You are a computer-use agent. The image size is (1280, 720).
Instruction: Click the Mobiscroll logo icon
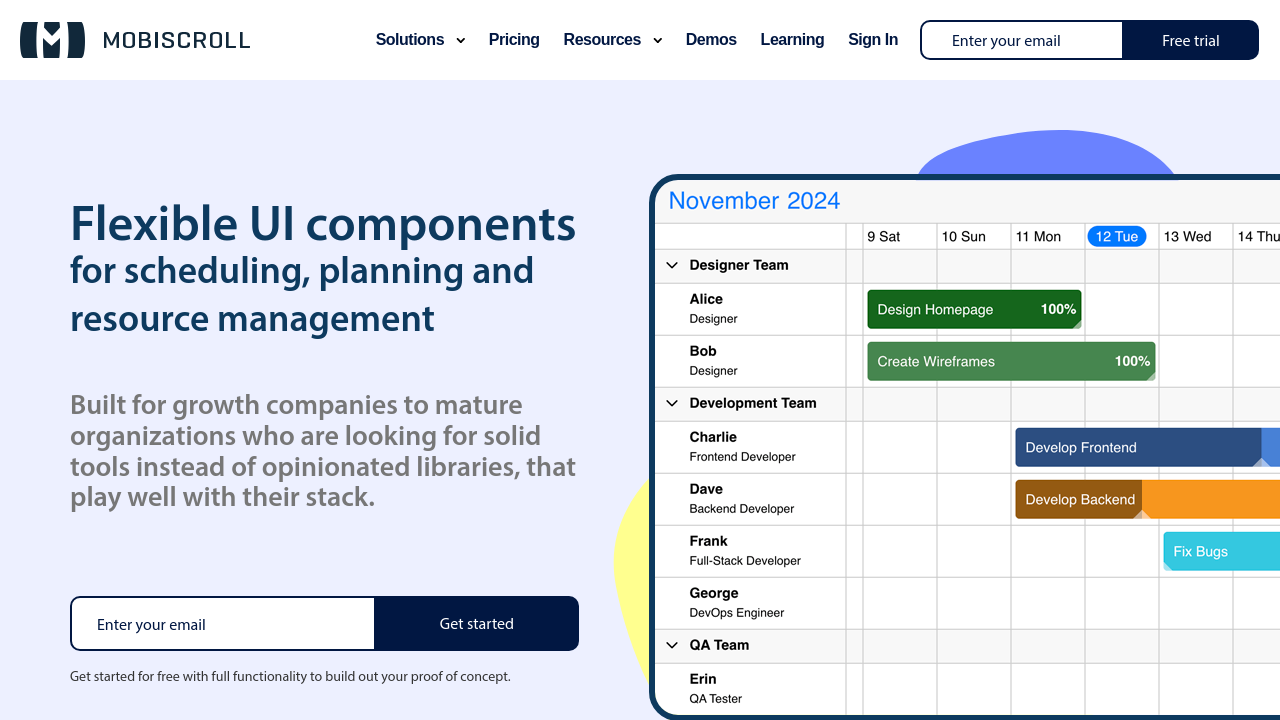[x=53, y=40]
